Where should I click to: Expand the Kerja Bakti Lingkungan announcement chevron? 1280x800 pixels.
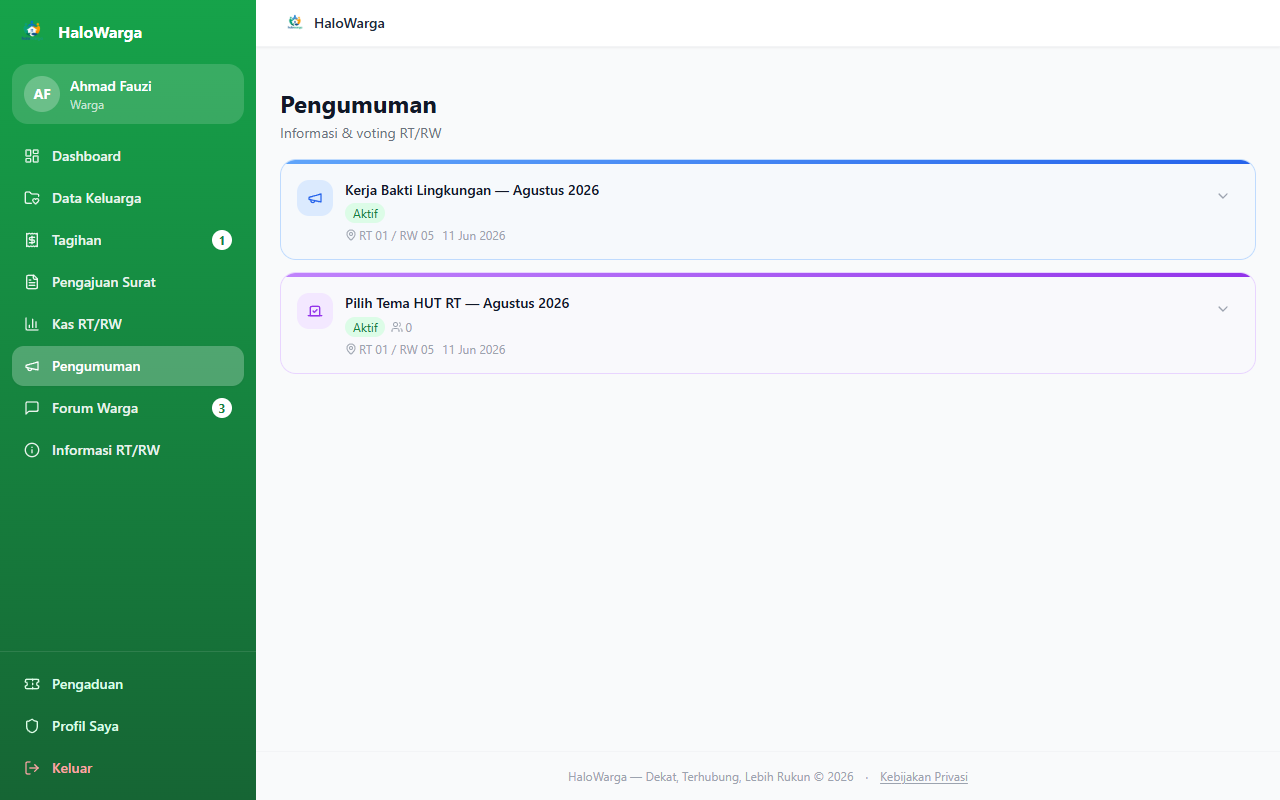pos(1222,196)
